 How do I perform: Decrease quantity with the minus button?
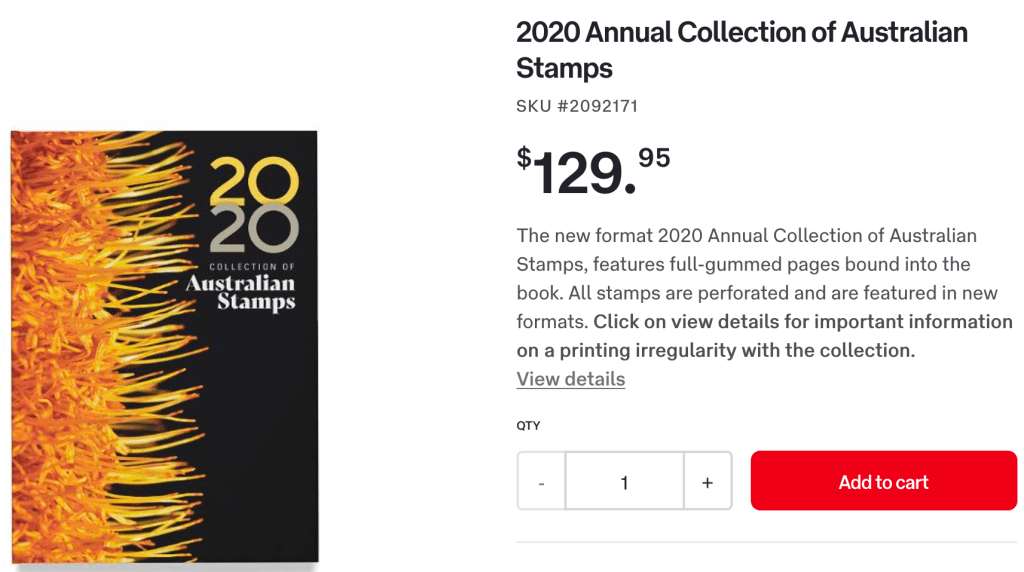pos(541,482)
